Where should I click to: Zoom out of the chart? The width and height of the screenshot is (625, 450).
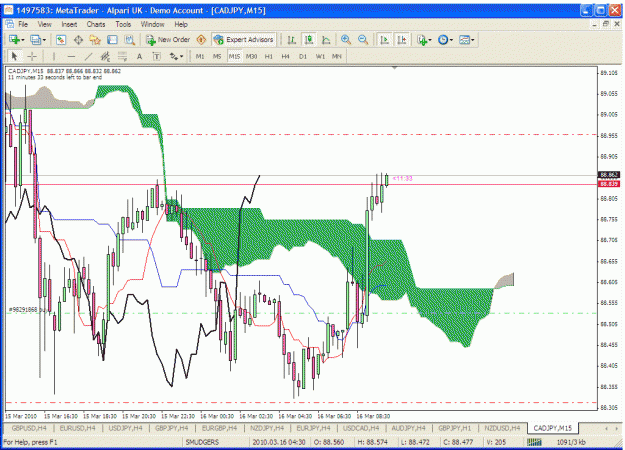point(363,40)
